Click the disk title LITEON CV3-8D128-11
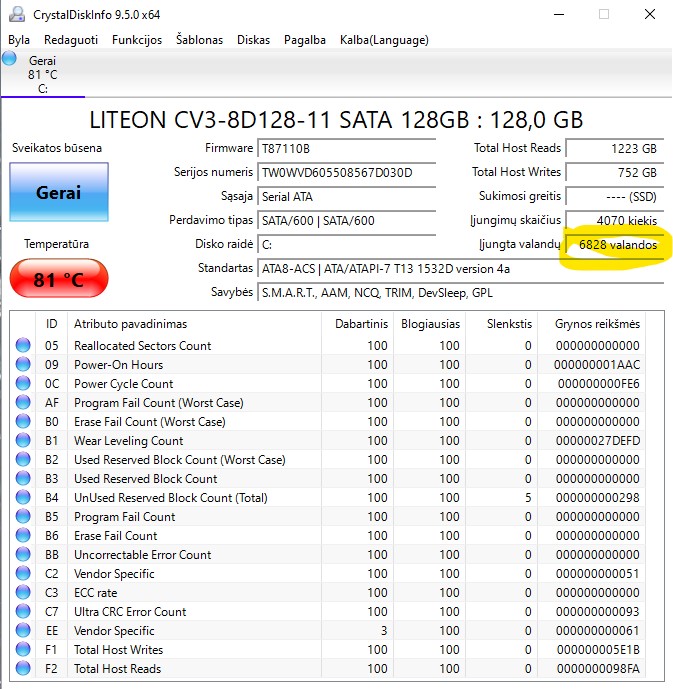Viewport: 673px width, 689px height. coord(336,120)
